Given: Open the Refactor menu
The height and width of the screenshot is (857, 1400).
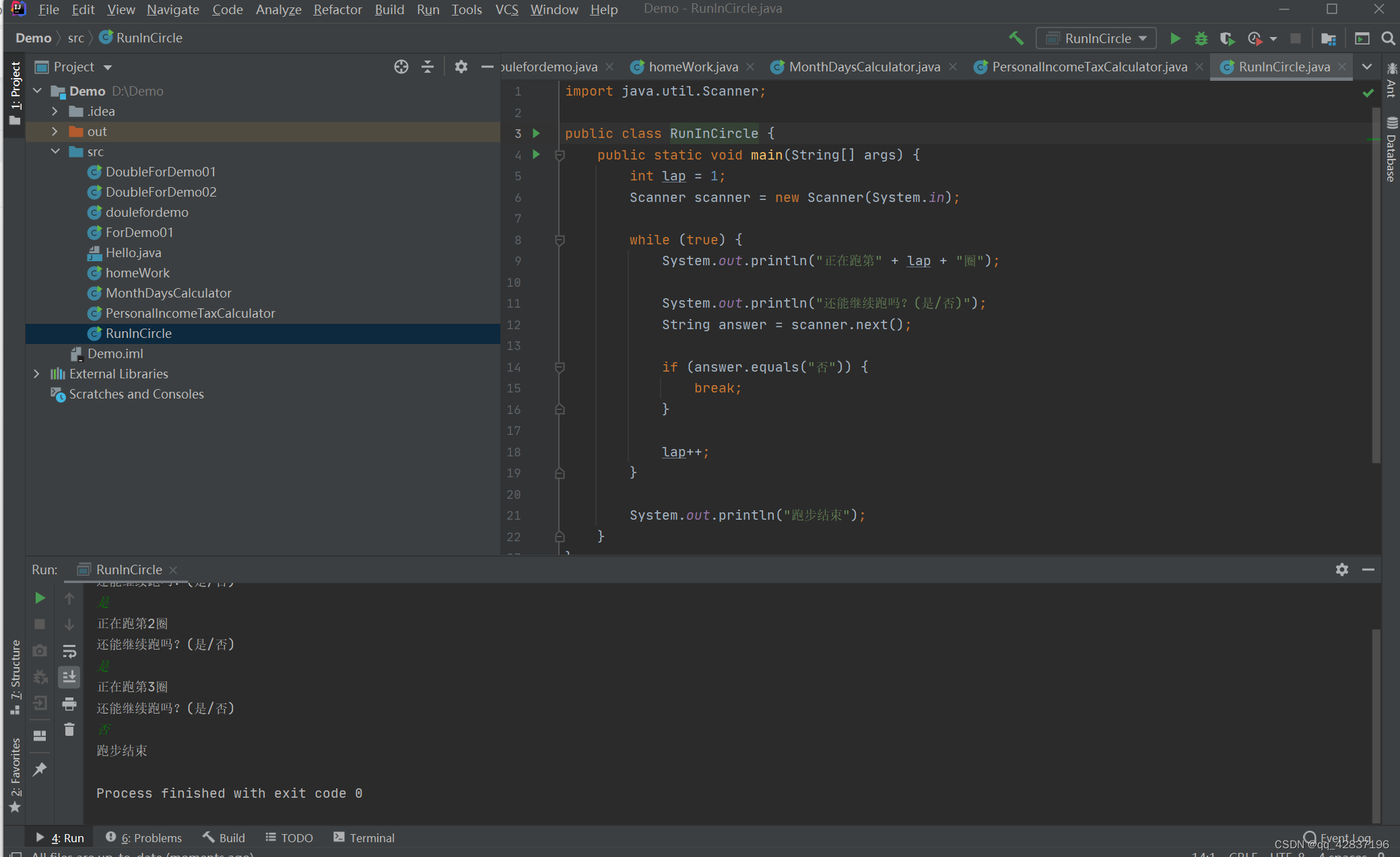Looking at the screenshot, I should pyautogui.click(x=337, y=9).
